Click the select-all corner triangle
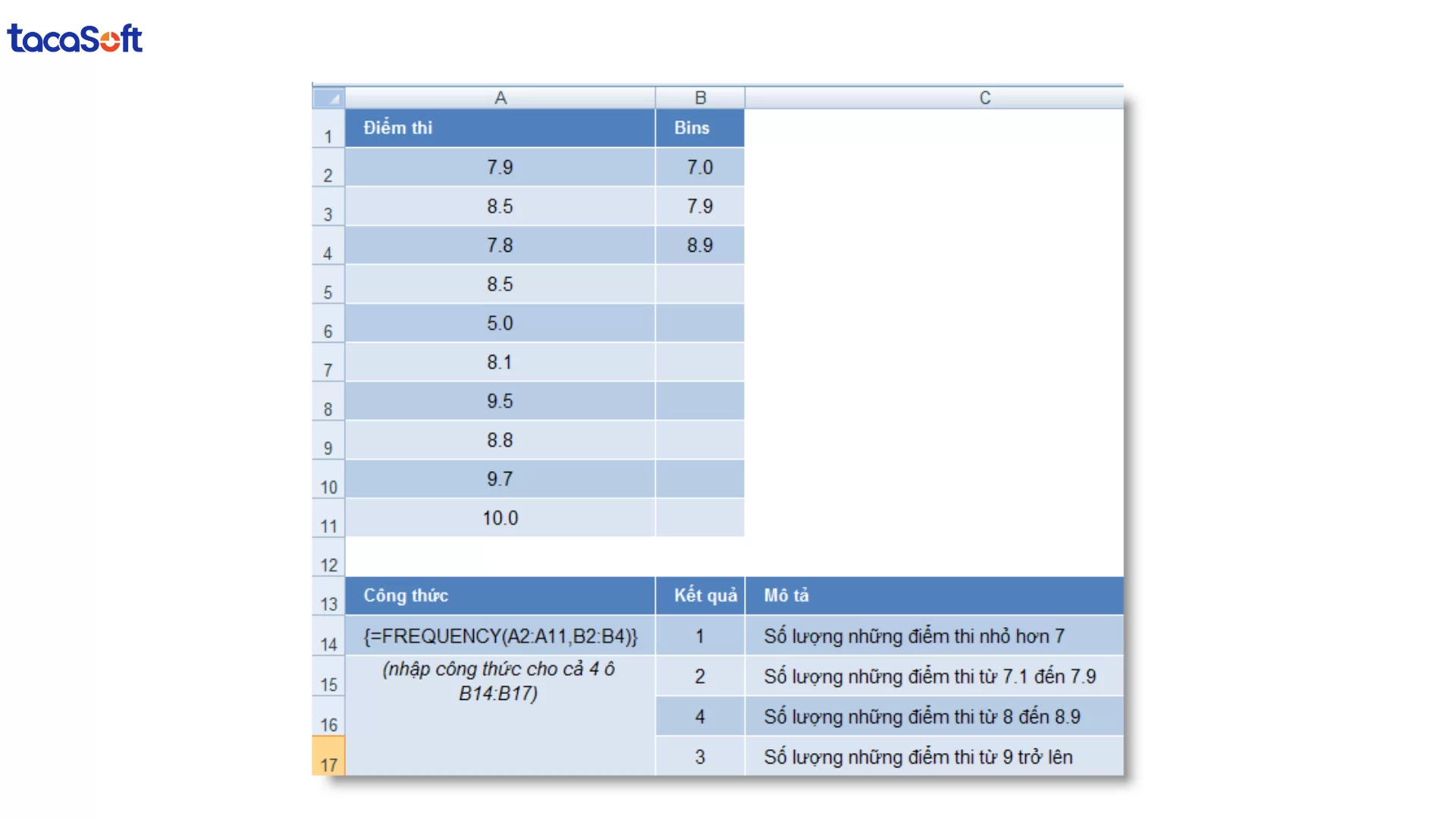Viewport: 1456px width, 819px height. point(328,97)
